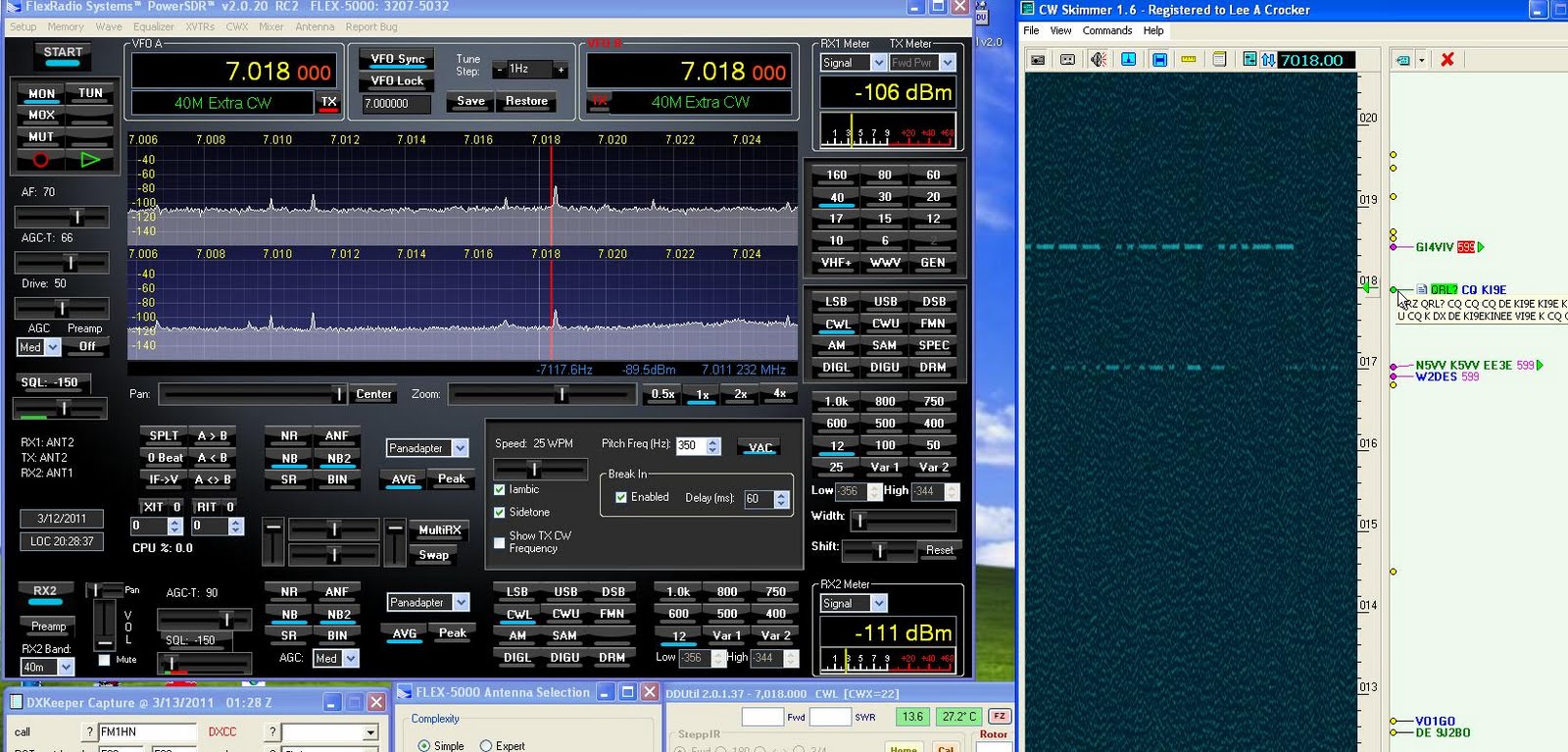Viewport: 1568px width, 752px height.
Task: Select the Expert complexity radio button
Action: tap(485, 746)
